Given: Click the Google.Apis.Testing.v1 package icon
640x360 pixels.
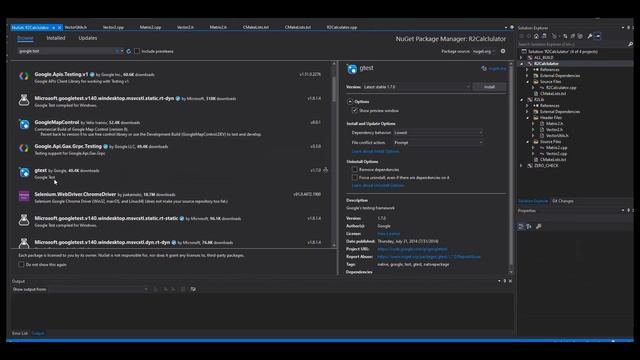Looking at the screenshot, I should [24, 76].
